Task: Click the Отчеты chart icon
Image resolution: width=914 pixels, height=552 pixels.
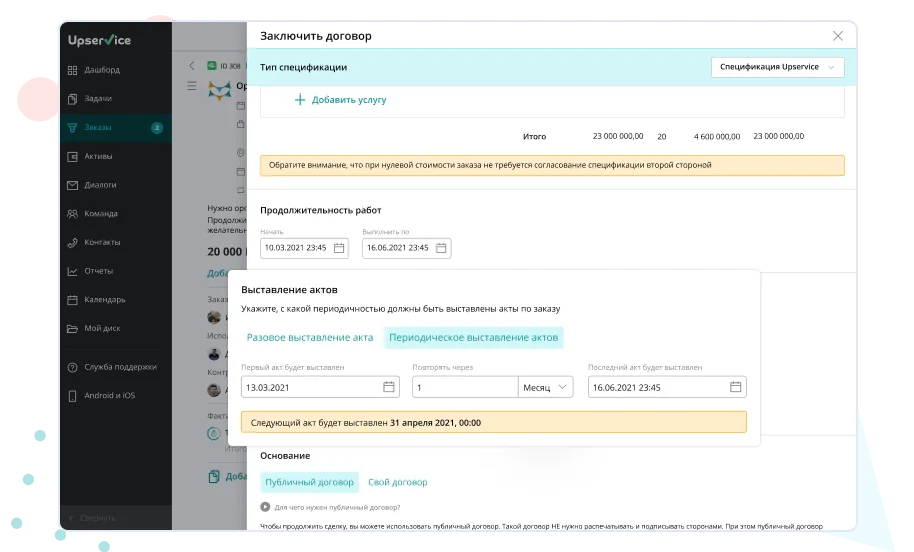Action: [72, 271]
